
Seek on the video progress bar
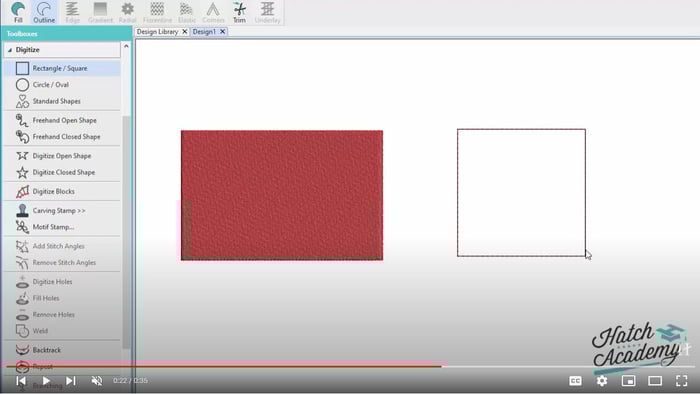click(350, 366)
